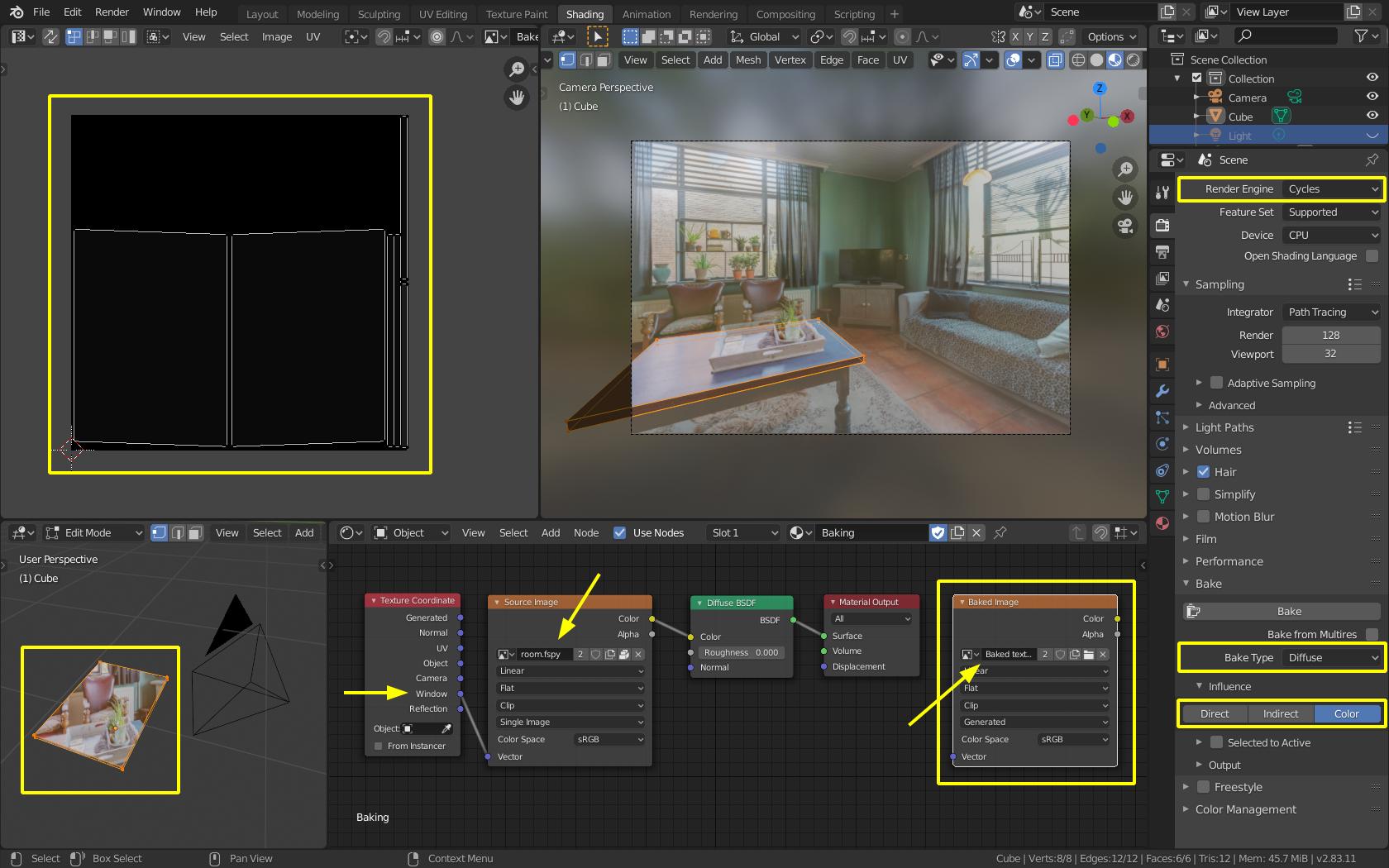Screen dimensions: 1389x868
Task: Toggle Bake from Multires checkbox
Action: coord(1372,634)
